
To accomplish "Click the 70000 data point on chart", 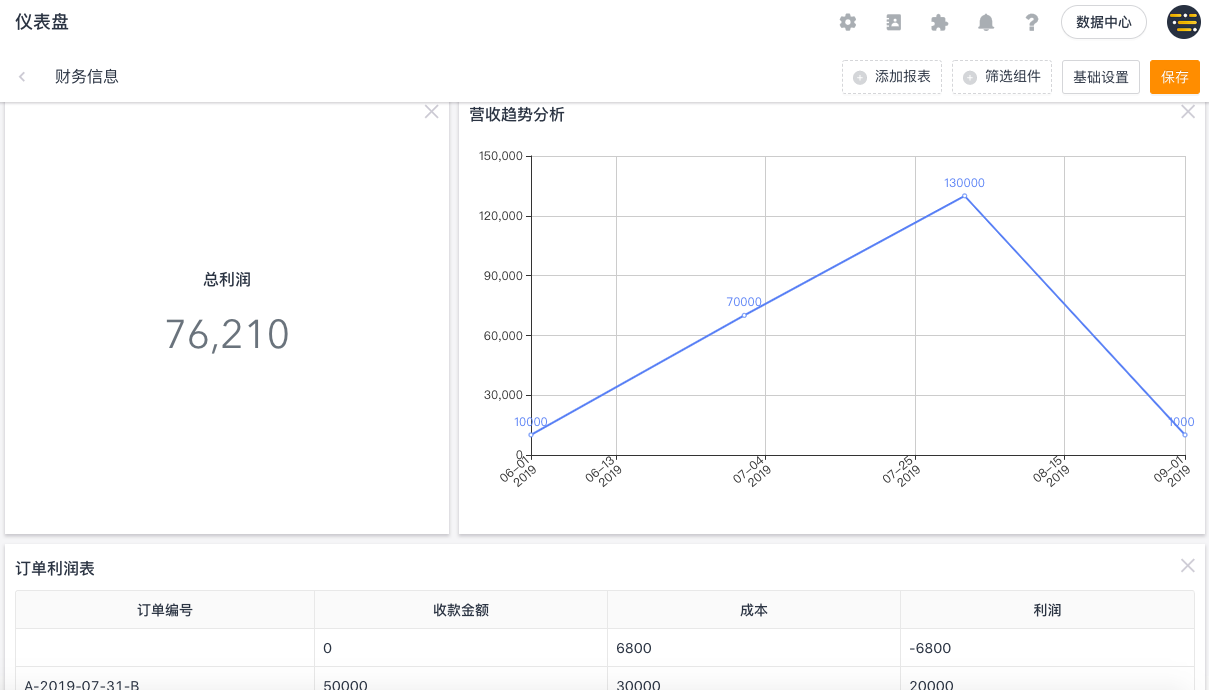I will pos(744,315).
